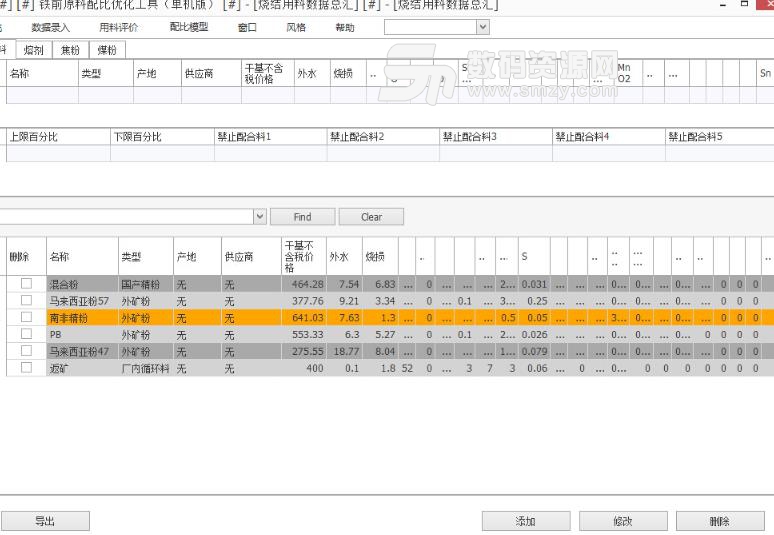This screenshot has height=535, width=774.
Task: Click the 修改 modify button
Action: coord(623,521)
